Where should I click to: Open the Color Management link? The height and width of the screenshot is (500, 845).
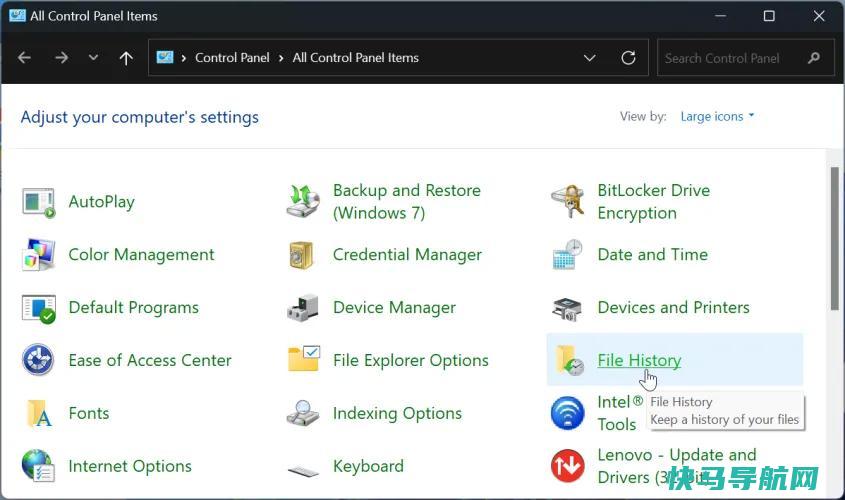click(141, 254)
